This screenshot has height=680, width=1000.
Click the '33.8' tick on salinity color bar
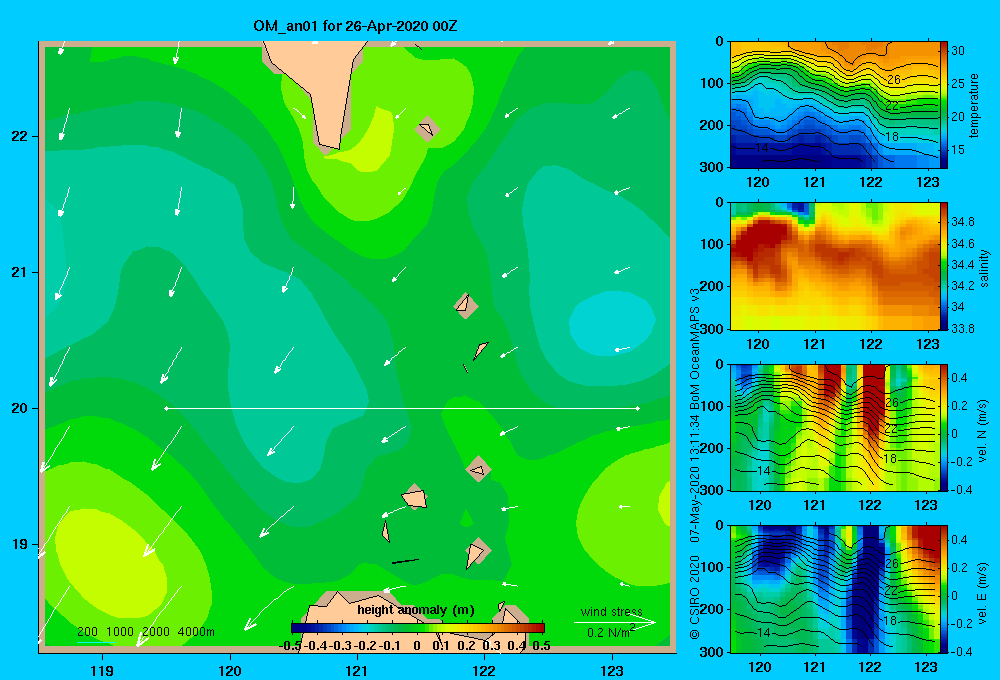(962, 329)
